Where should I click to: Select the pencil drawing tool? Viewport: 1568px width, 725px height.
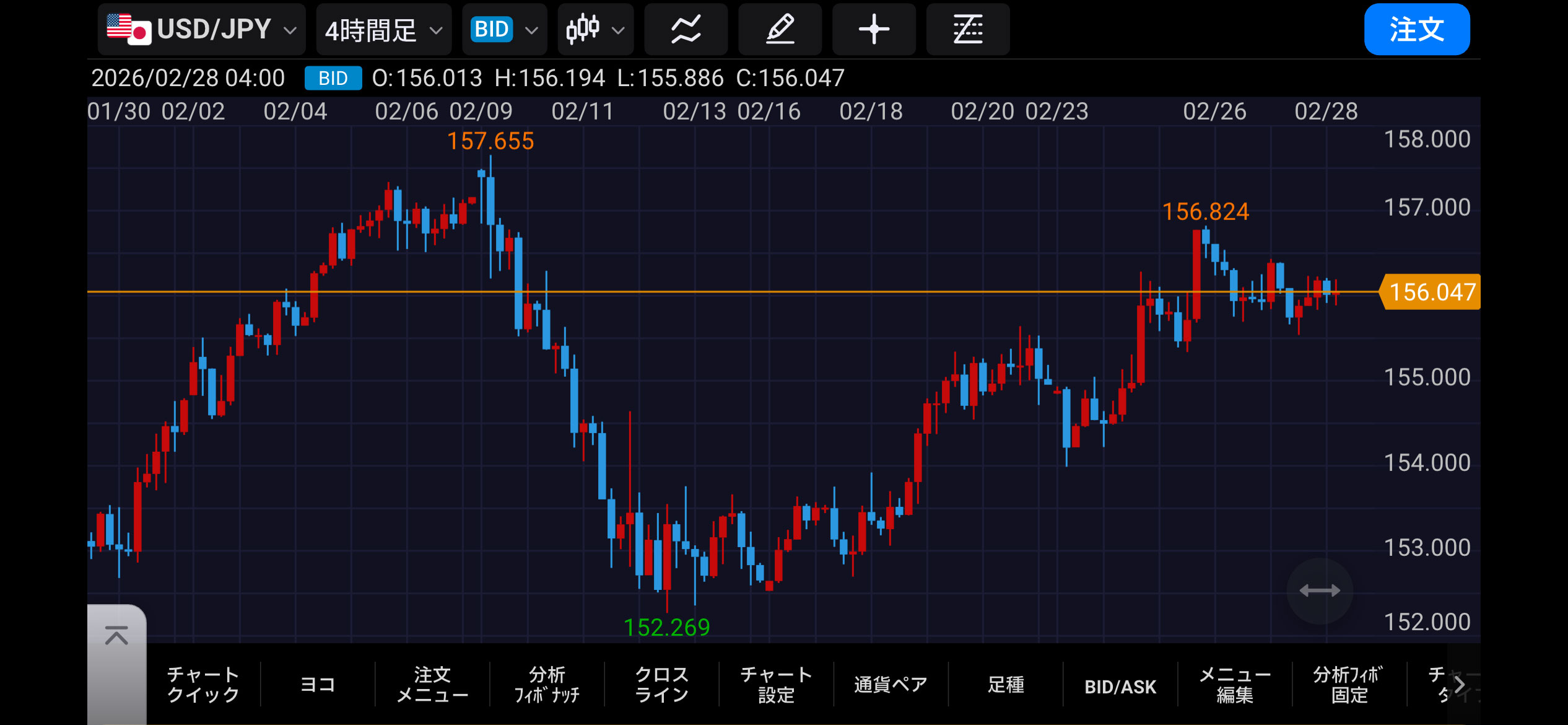click(x=780, y=29)
